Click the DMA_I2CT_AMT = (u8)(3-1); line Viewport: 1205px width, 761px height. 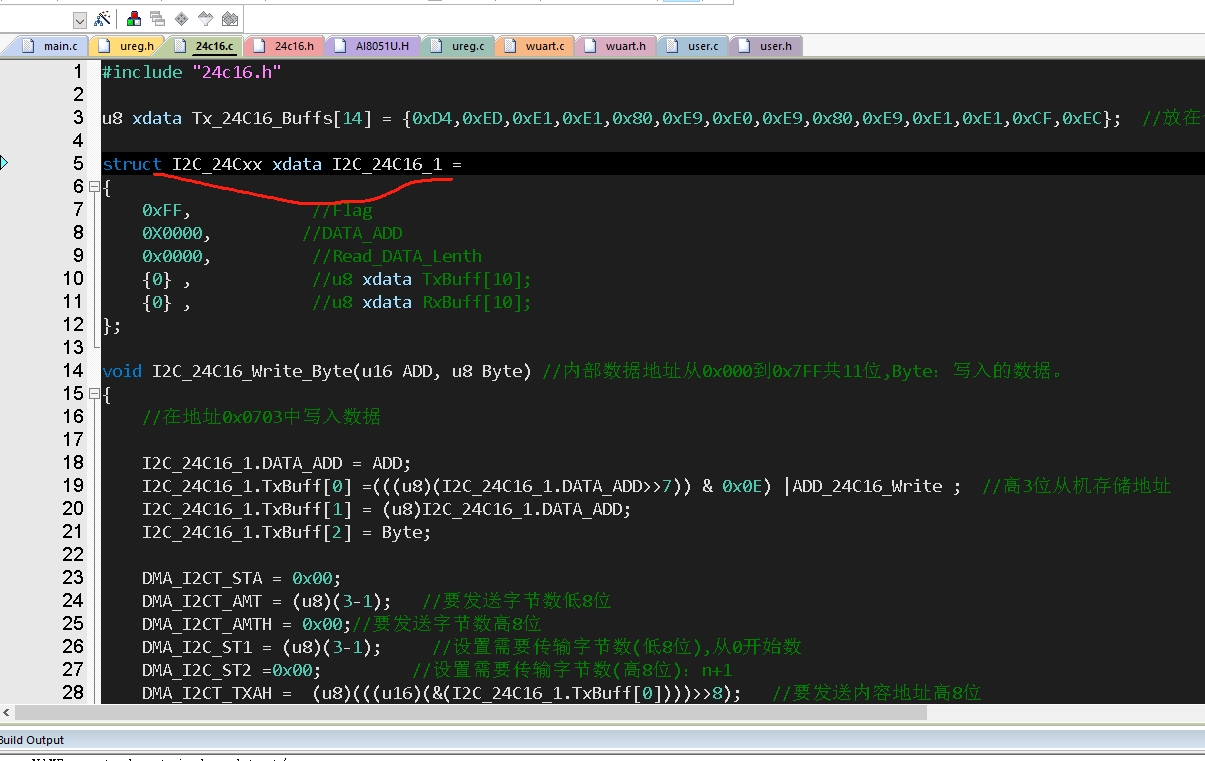[267, 601]
